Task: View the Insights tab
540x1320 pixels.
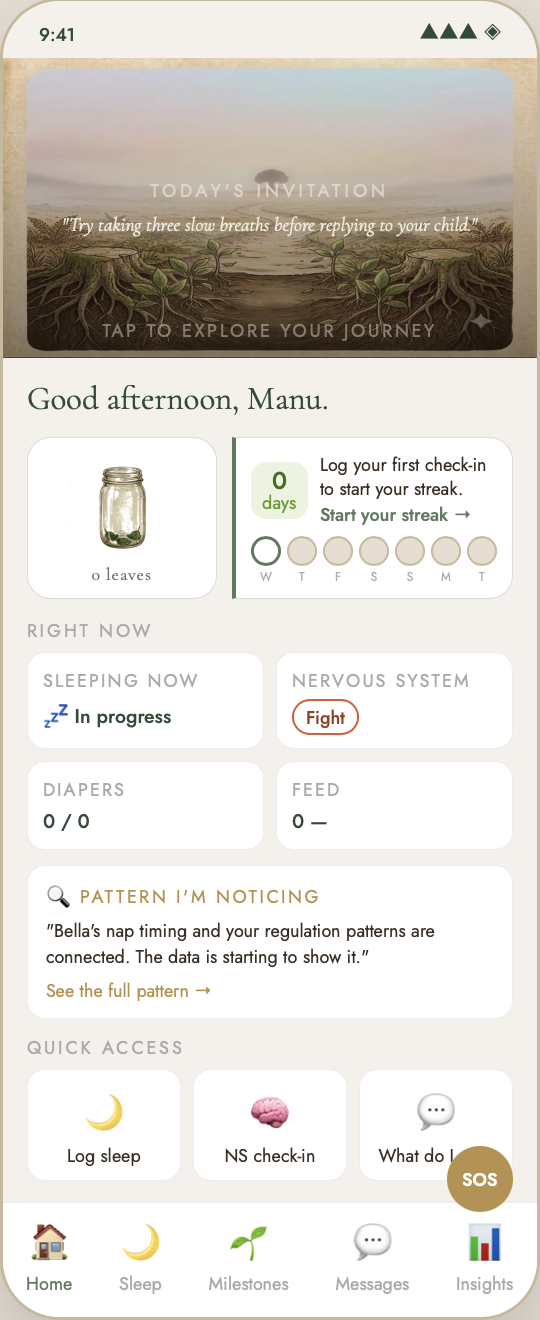Action: (x=484, y=1258)
